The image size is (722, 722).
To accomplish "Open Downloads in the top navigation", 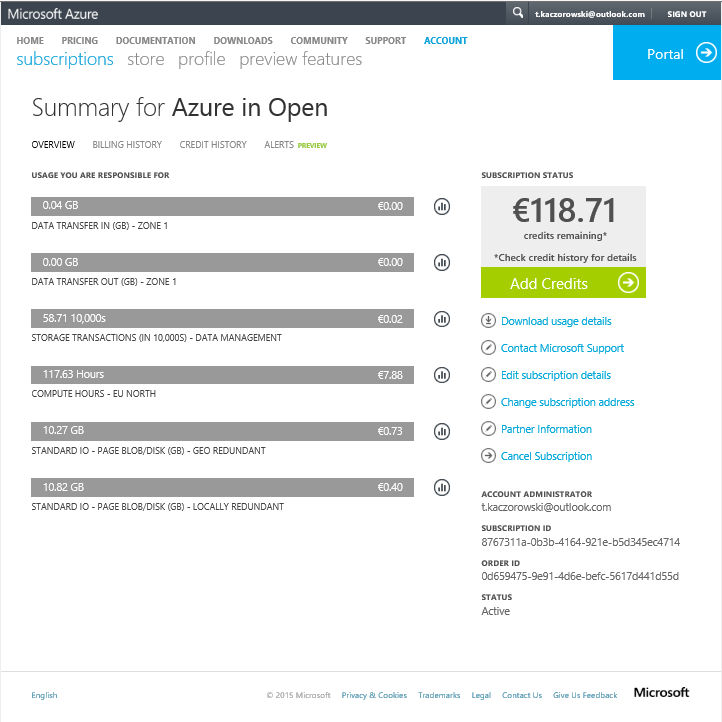I will tap(243, 41).
